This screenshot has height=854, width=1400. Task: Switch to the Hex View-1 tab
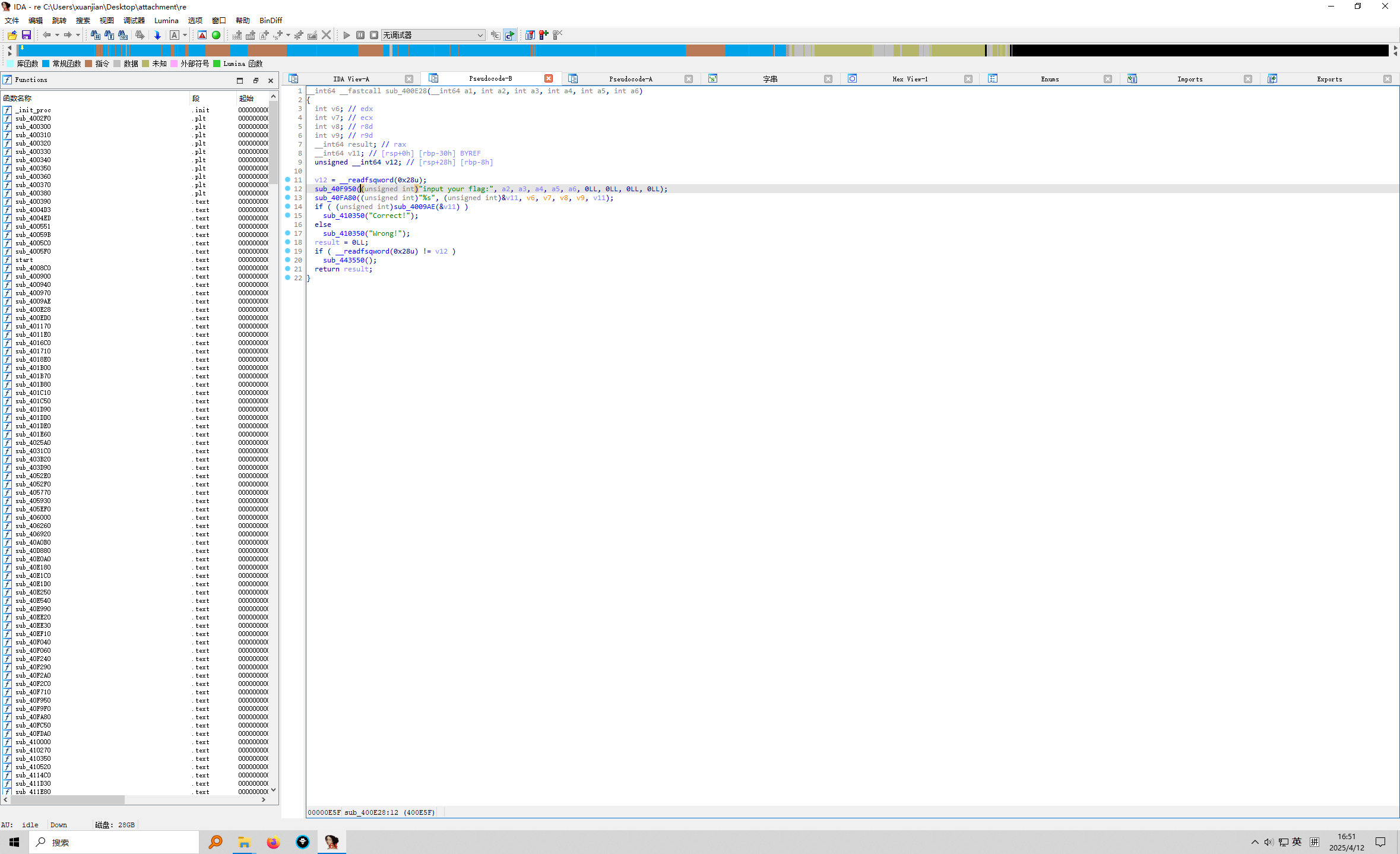(910, 79)
